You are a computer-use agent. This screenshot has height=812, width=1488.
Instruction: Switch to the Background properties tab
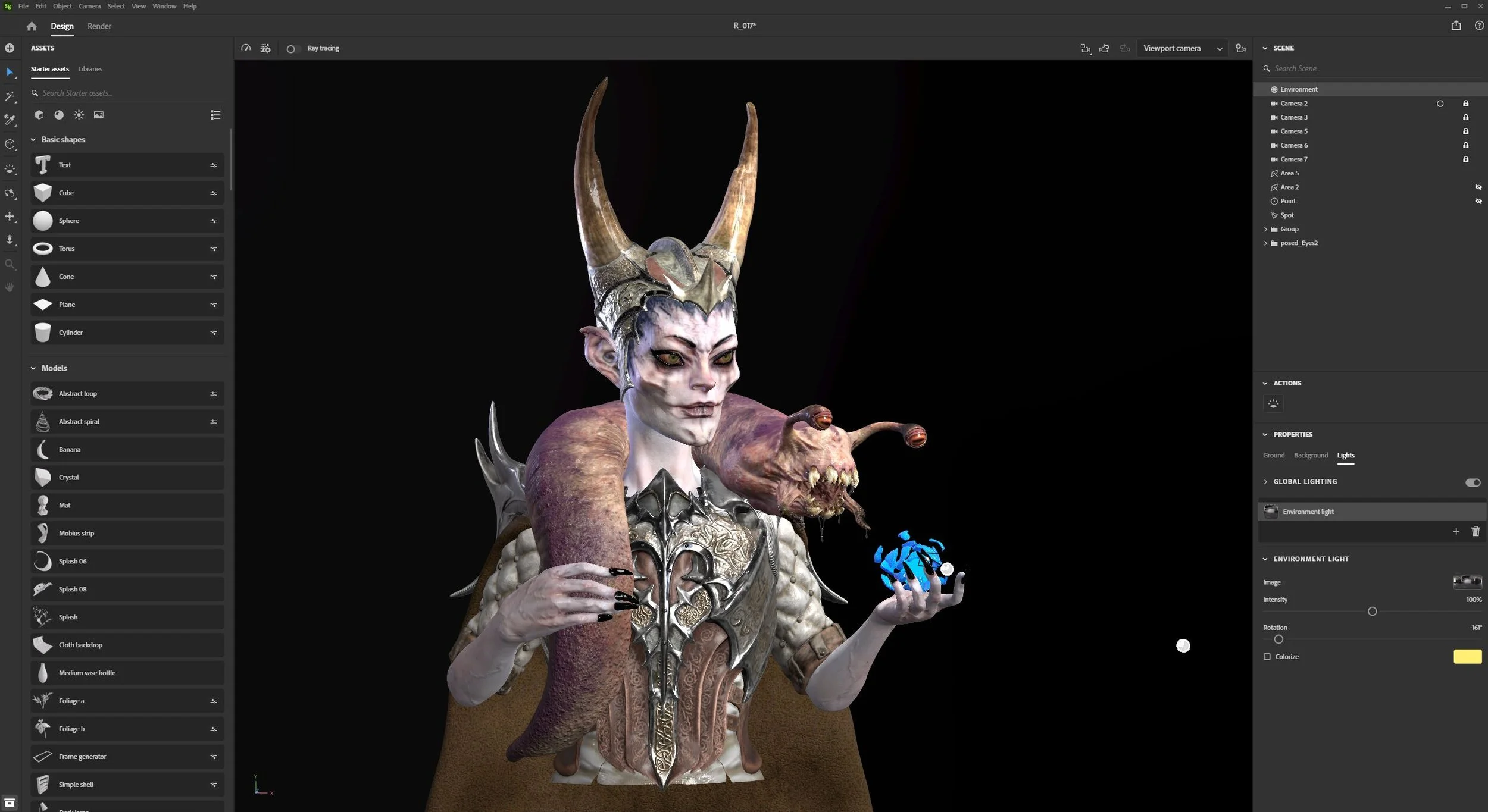(x=1311, y=456)
